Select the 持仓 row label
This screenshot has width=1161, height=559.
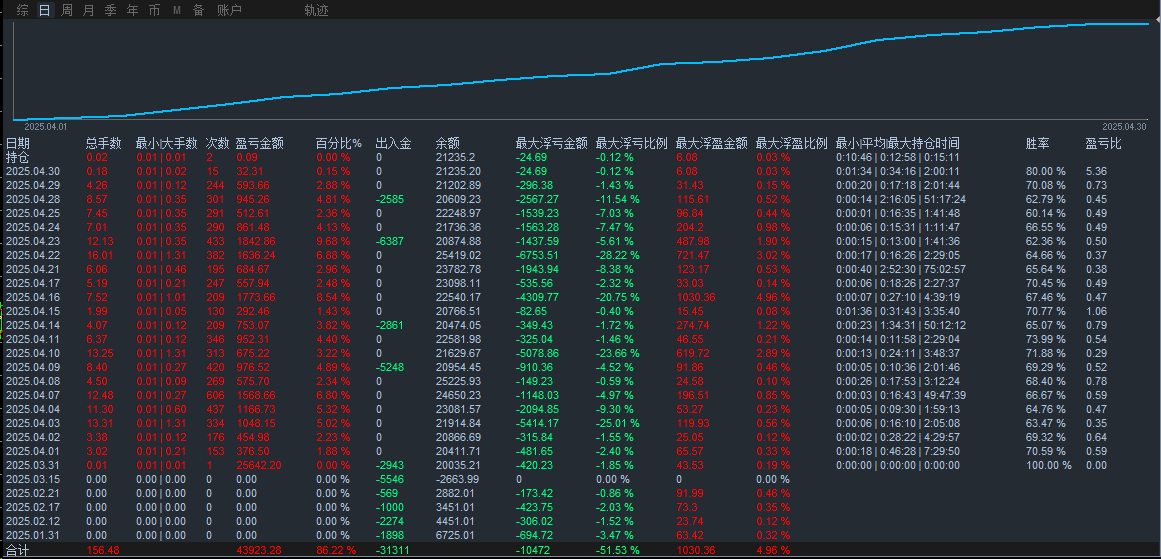pos(18,157)
